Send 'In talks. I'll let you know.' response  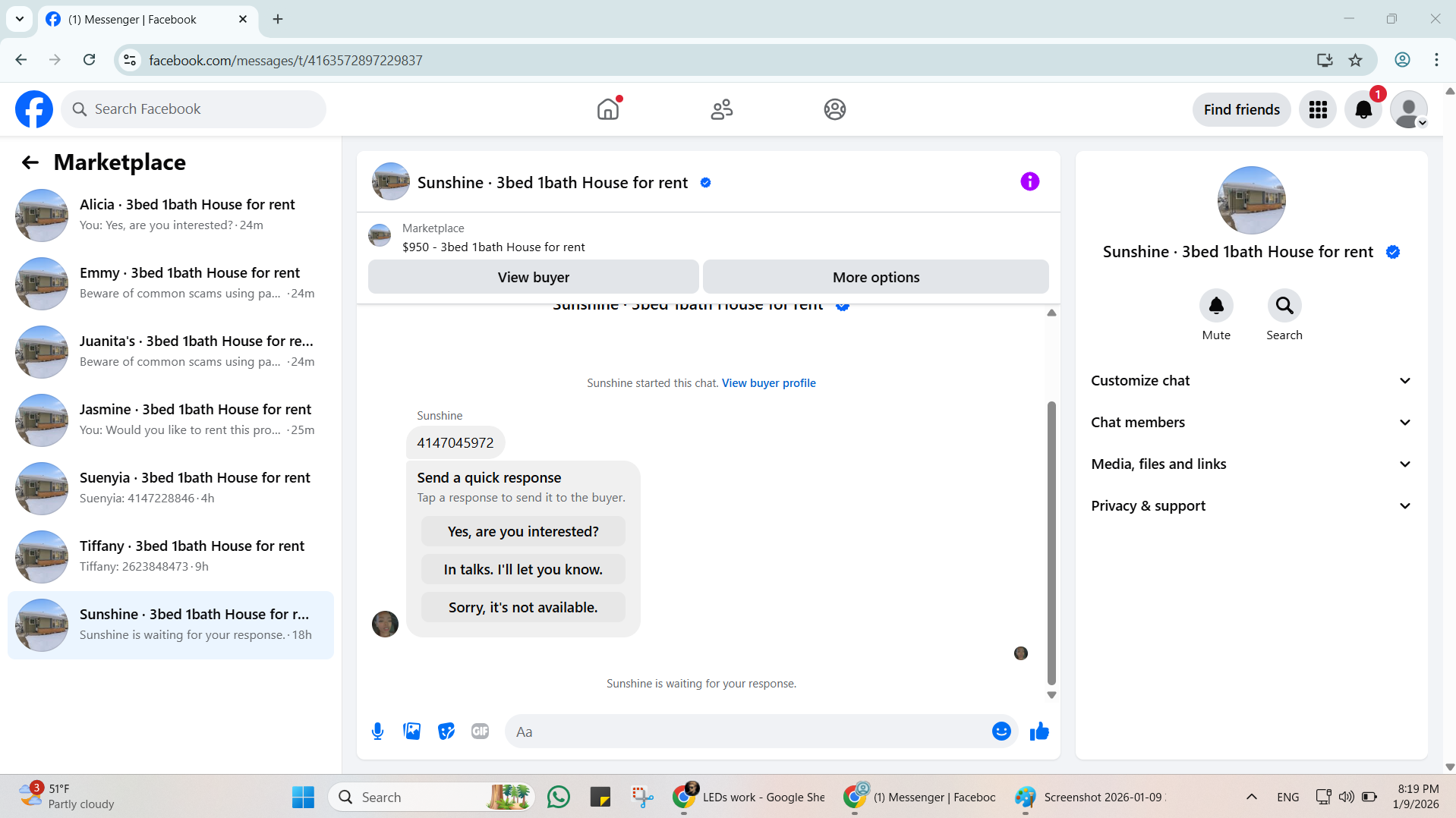click(523, 569)
